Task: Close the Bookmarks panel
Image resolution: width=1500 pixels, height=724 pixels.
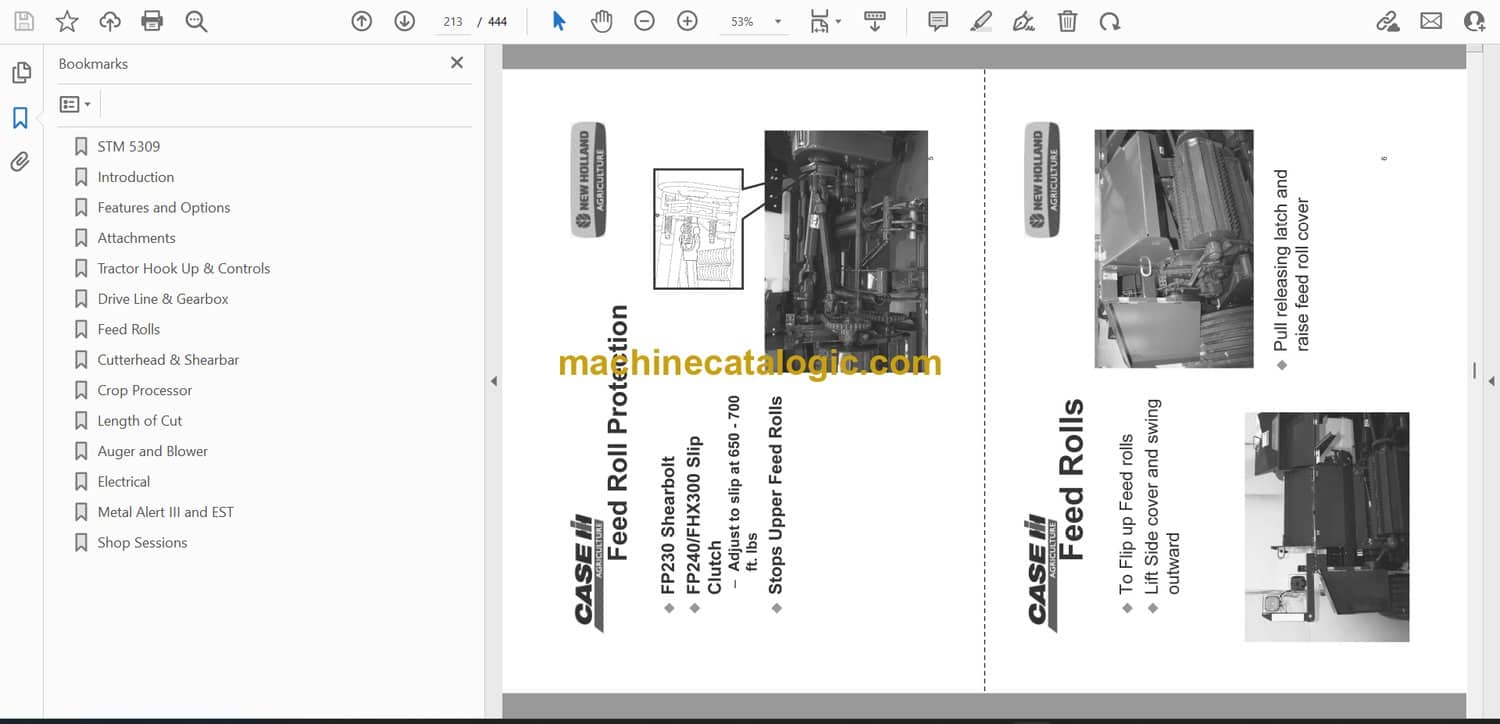Action: coord(457,63)
